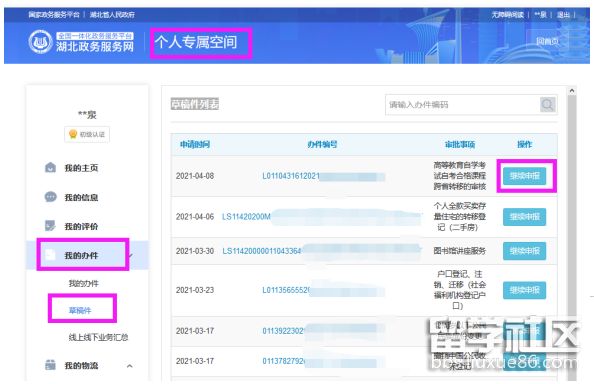Select the 线上线下业务汇总 sub-item
Screen dimensions: 594x384
click(x=98, y=337)
